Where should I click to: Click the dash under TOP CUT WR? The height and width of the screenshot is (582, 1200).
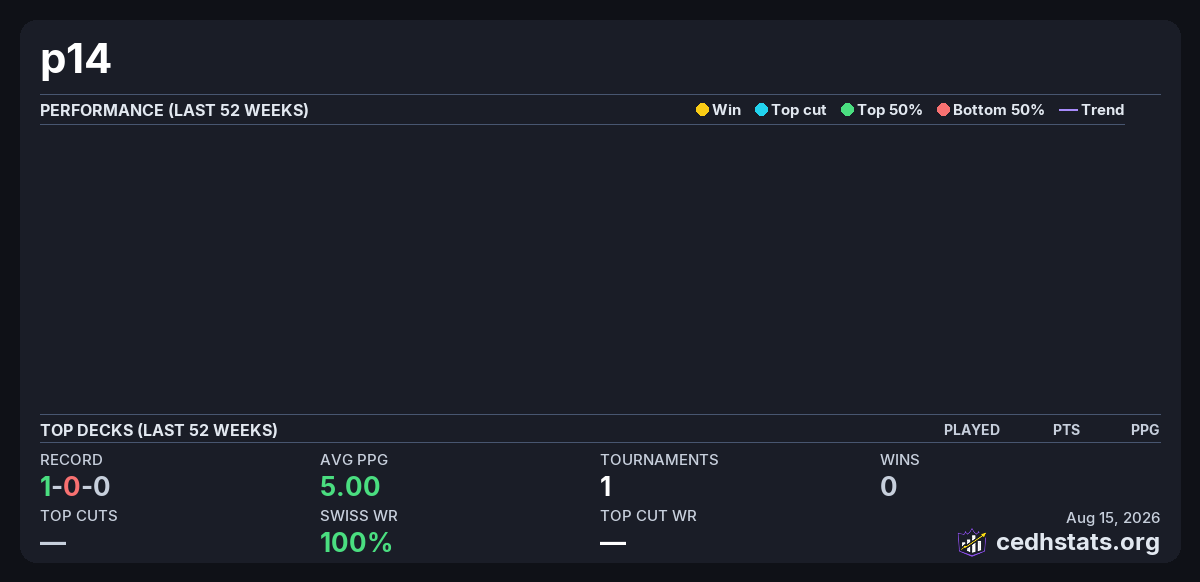[x=613, y=543]
